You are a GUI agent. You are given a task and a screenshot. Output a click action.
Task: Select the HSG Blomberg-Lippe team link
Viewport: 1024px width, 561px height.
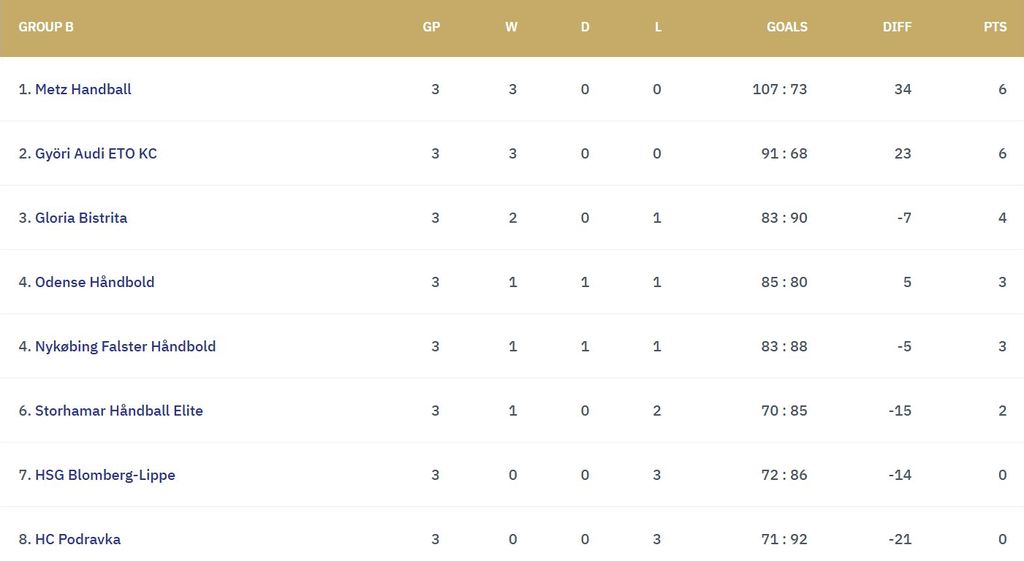(105, 475)
